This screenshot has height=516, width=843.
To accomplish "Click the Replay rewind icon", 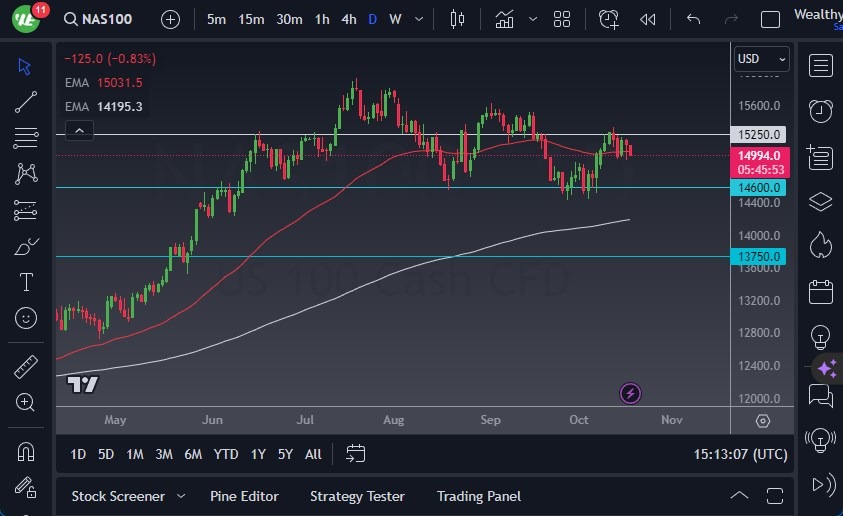I will [648, 19].
